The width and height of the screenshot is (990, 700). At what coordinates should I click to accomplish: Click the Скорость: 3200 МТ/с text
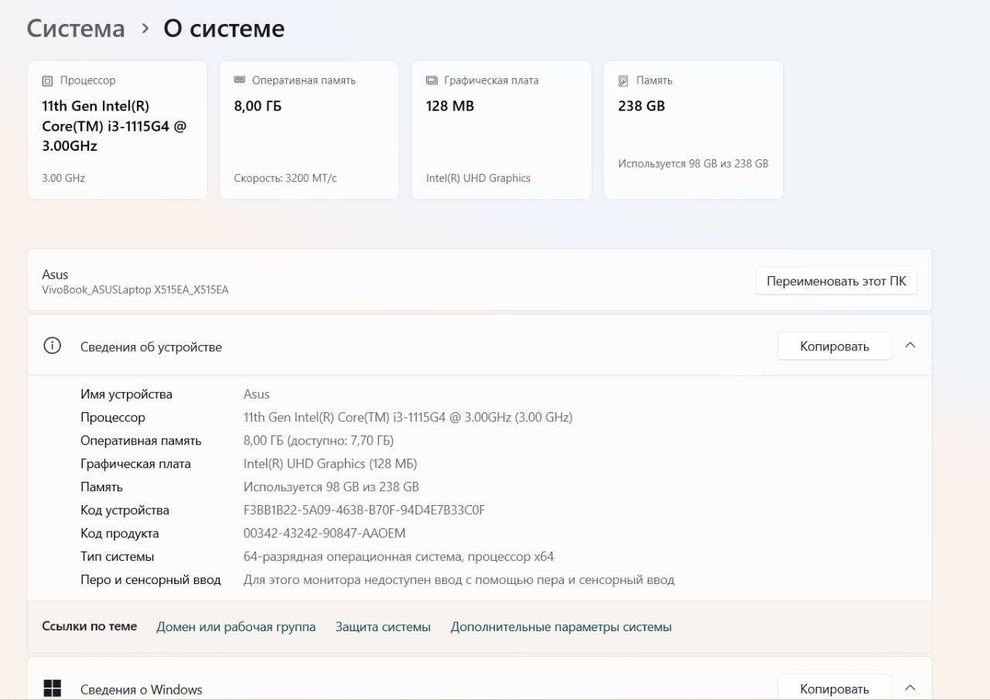tap(285, 178)
